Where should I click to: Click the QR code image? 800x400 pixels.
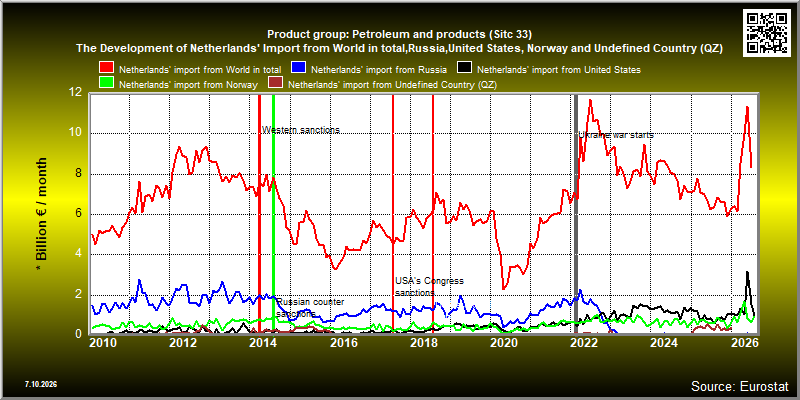coord(767,32)
